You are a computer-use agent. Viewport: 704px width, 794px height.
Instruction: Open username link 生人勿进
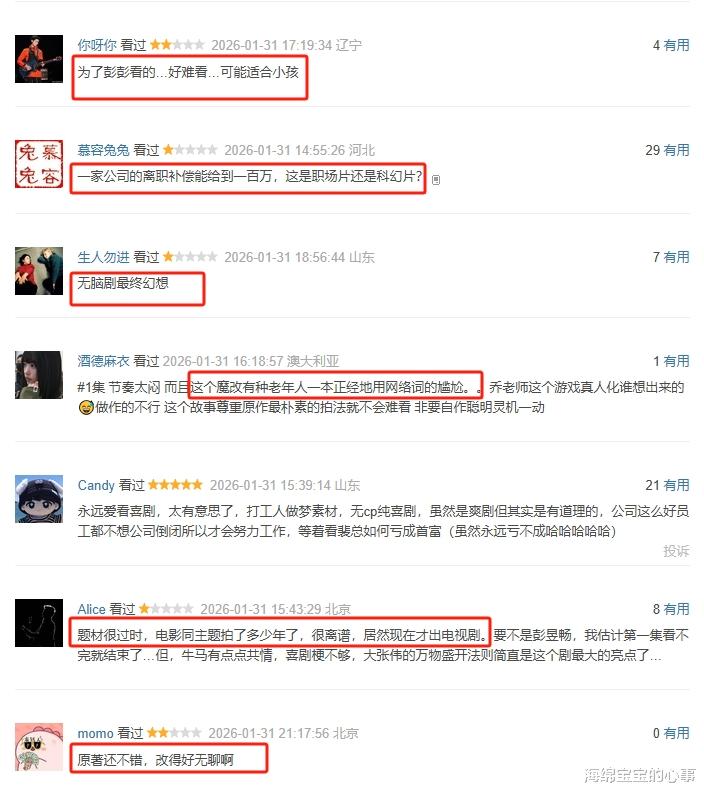(x=104, y=257)
